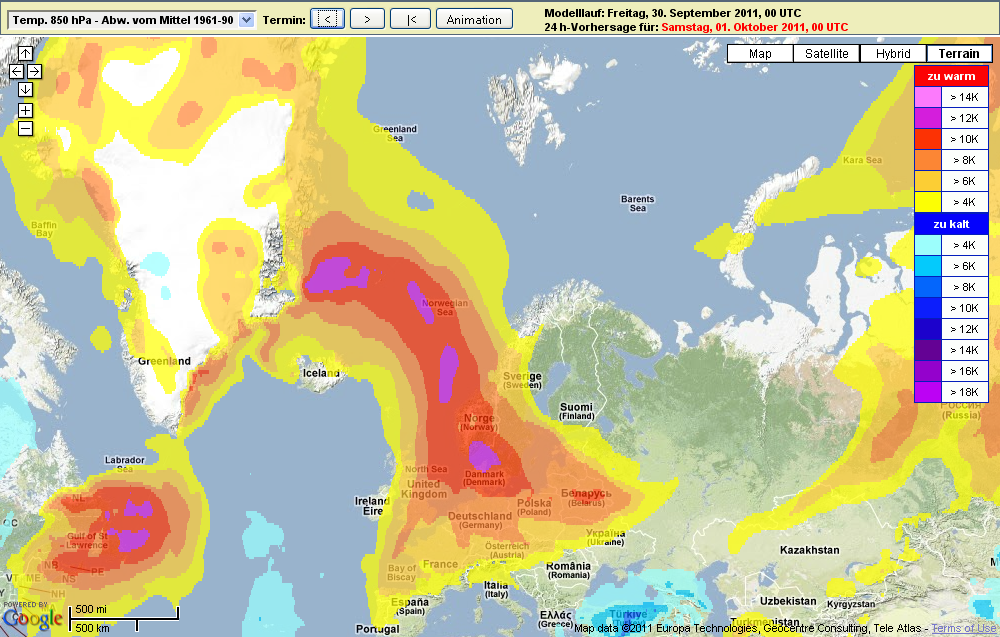Click the Norge (Norway) map label
Screen dimensions: 1000x637
tap(479, 422)
